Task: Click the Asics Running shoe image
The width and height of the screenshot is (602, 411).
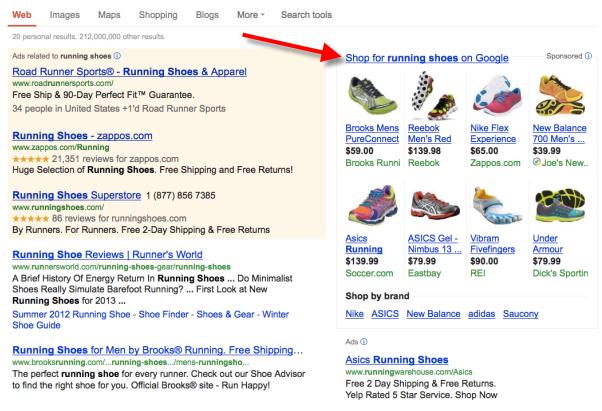Action: click(372, 205)
